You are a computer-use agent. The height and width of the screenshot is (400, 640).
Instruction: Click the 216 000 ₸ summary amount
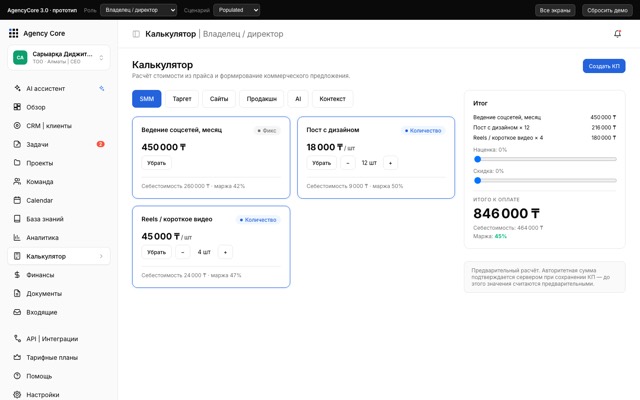point(604,127)
